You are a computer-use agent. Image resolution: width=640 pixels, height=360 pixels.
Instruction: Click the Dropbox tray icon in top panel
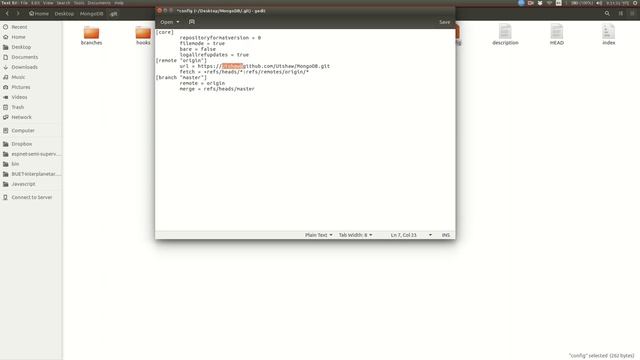tap(540, 3)
